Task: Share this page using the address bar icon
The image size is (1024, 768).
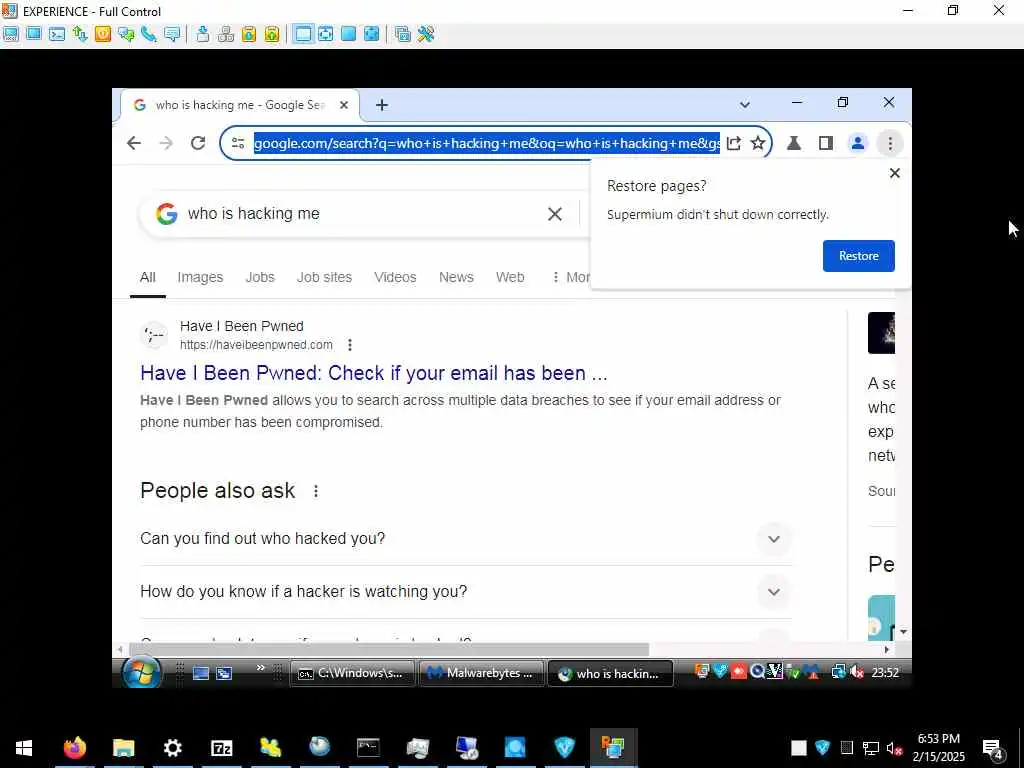Action: tap(733, 143)
